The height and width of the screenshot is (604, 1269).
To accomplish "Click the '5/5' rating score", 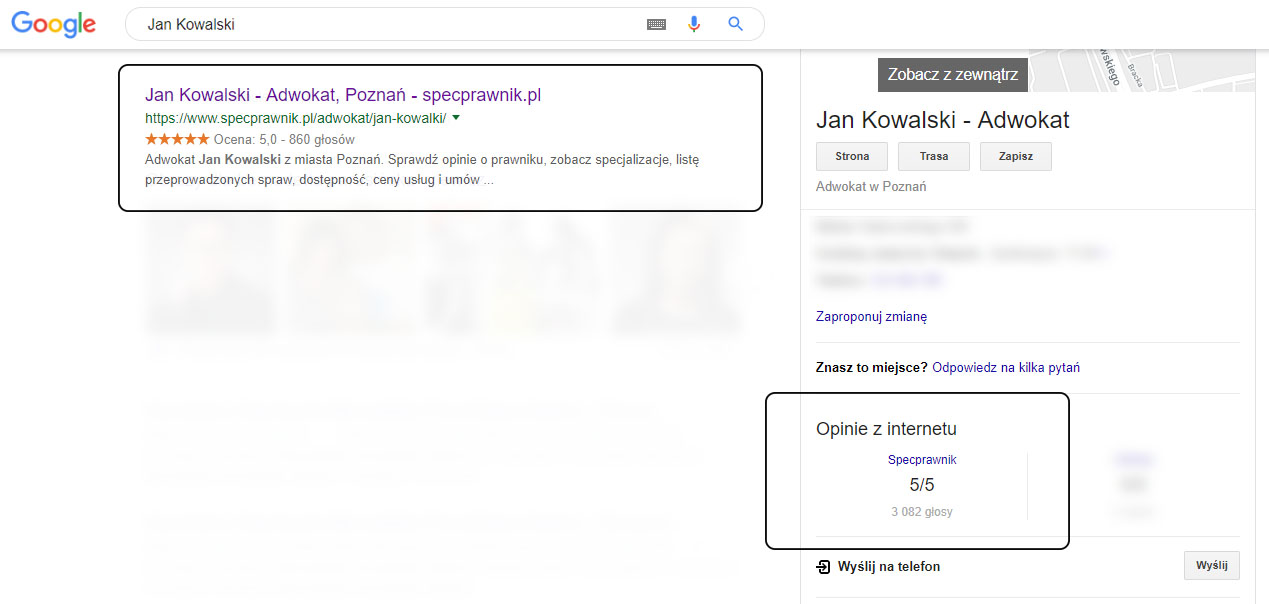I will 922,486.
